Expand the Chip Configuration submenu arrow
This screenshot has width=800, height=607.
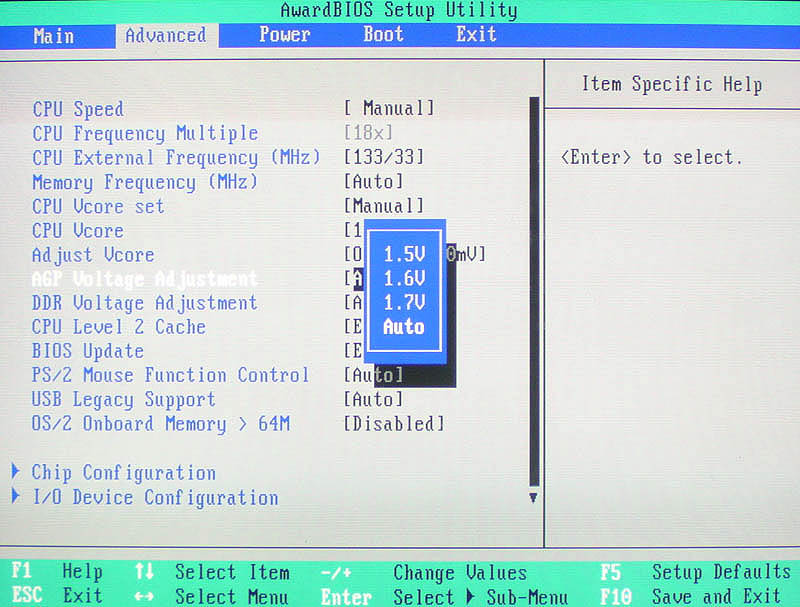pyautogui.click(x=16, y=472)
